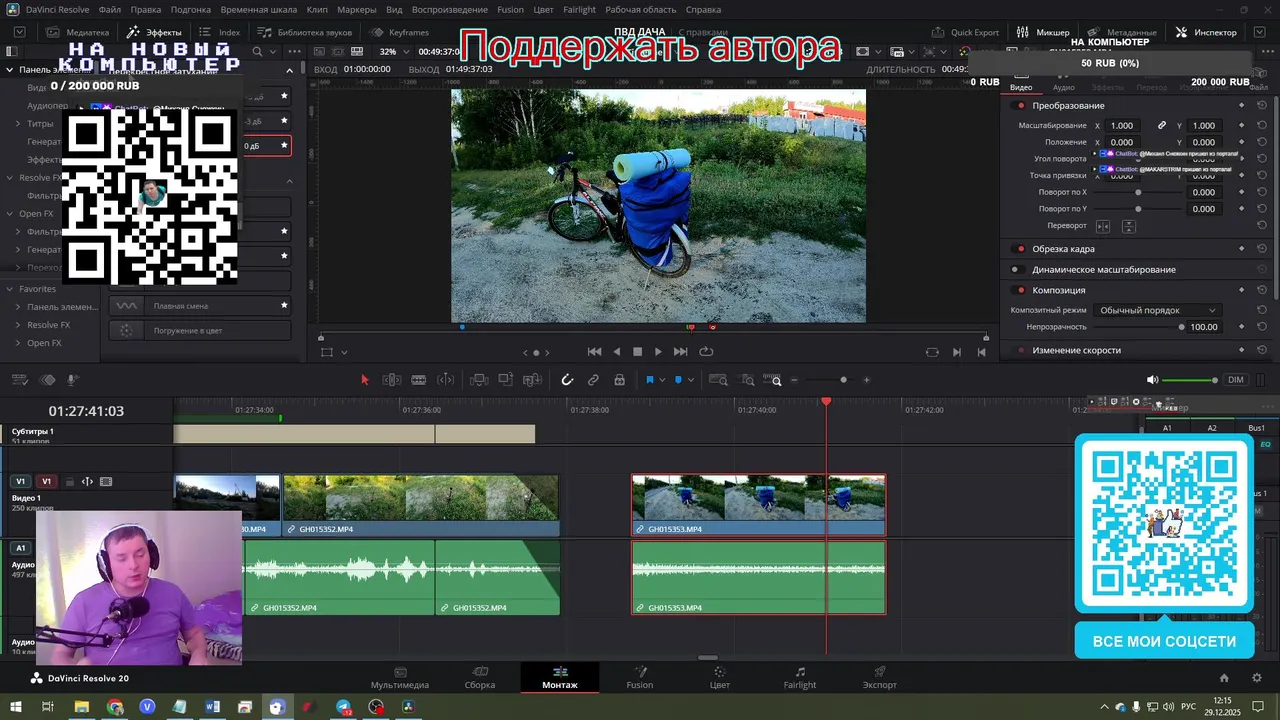Open the Файл menu

[x=110, y=10]
